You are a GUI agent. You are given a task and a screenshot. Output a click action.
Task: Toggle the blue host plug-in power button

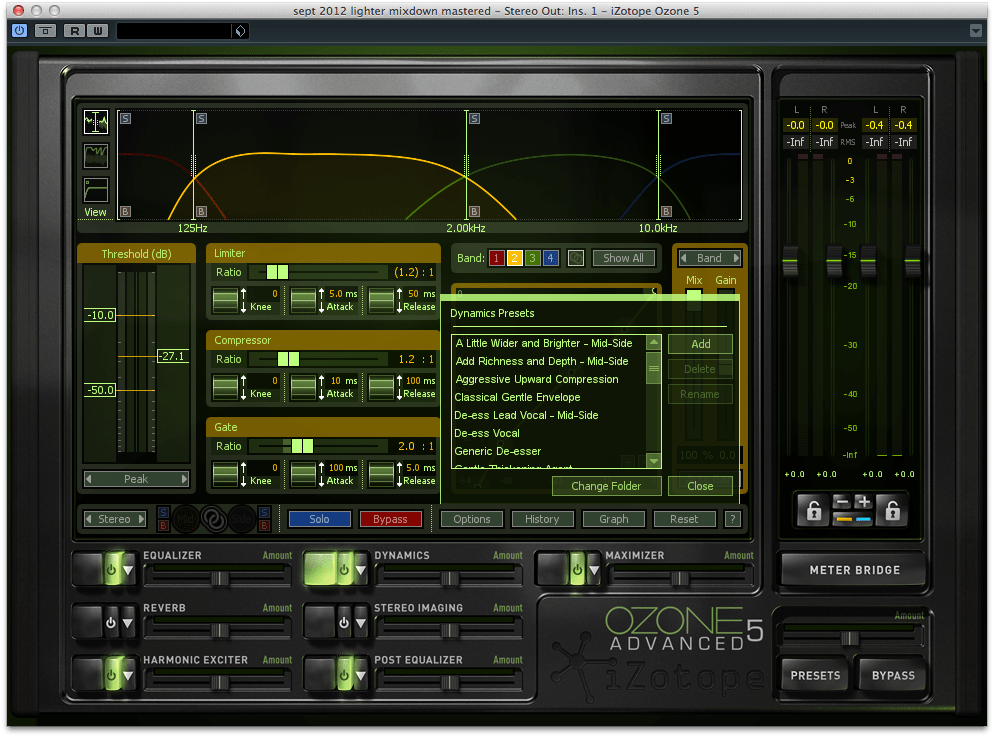click(x=20, y=30)
